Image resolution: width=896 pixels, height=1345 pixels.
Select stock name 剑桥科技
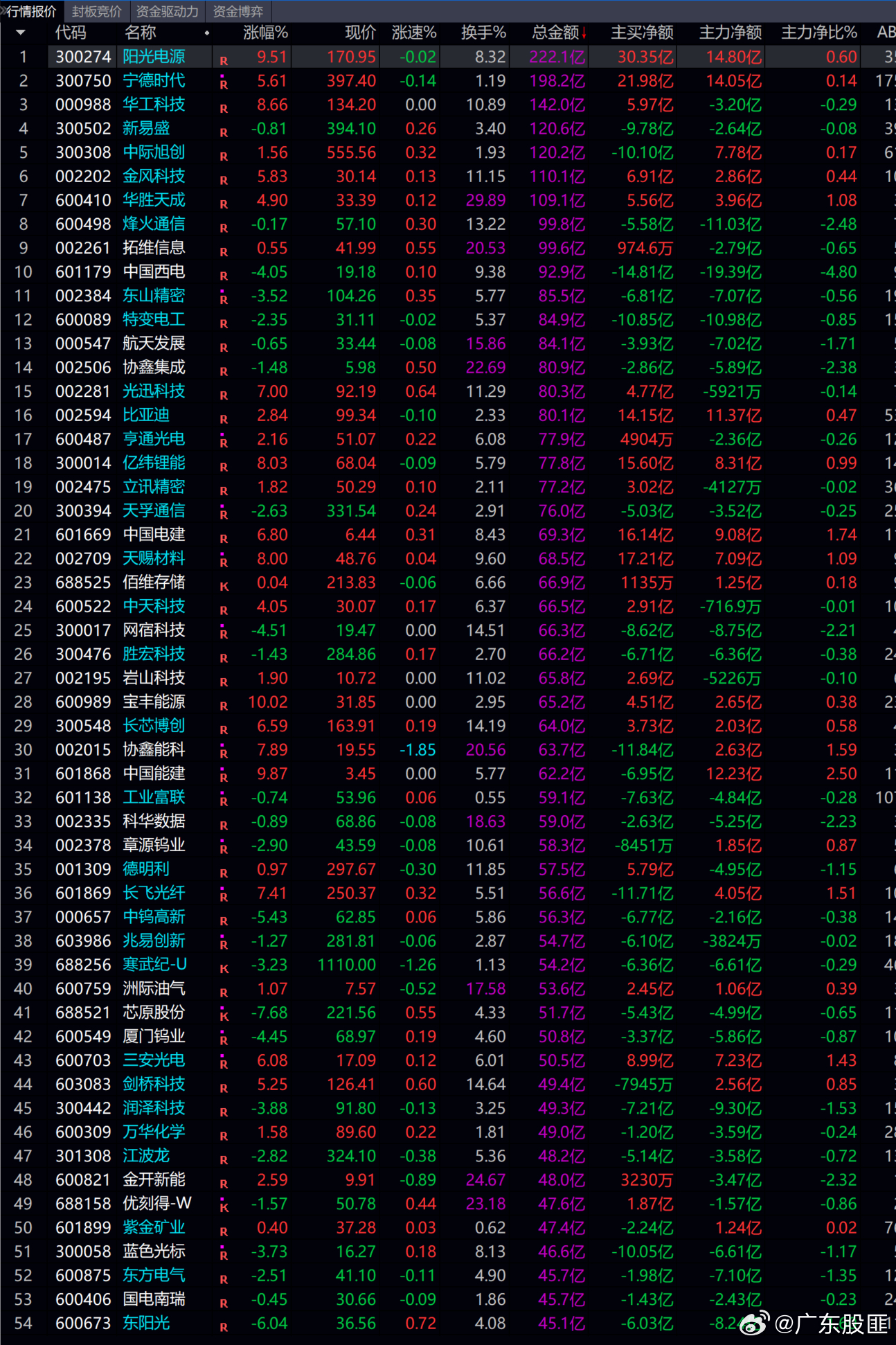154,1084
